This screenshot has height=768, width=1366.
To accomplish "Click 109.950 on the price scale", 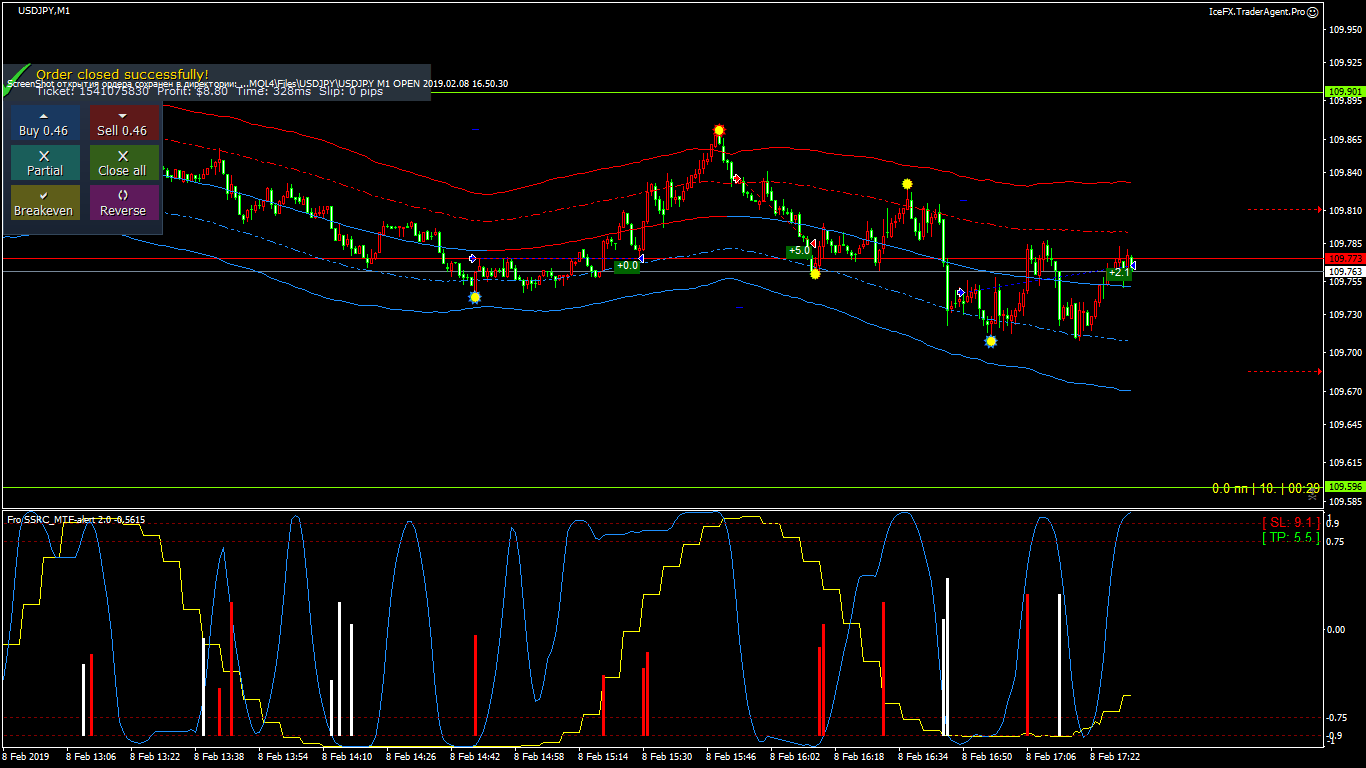I will pyautogui.click(x=1345, y=29).
